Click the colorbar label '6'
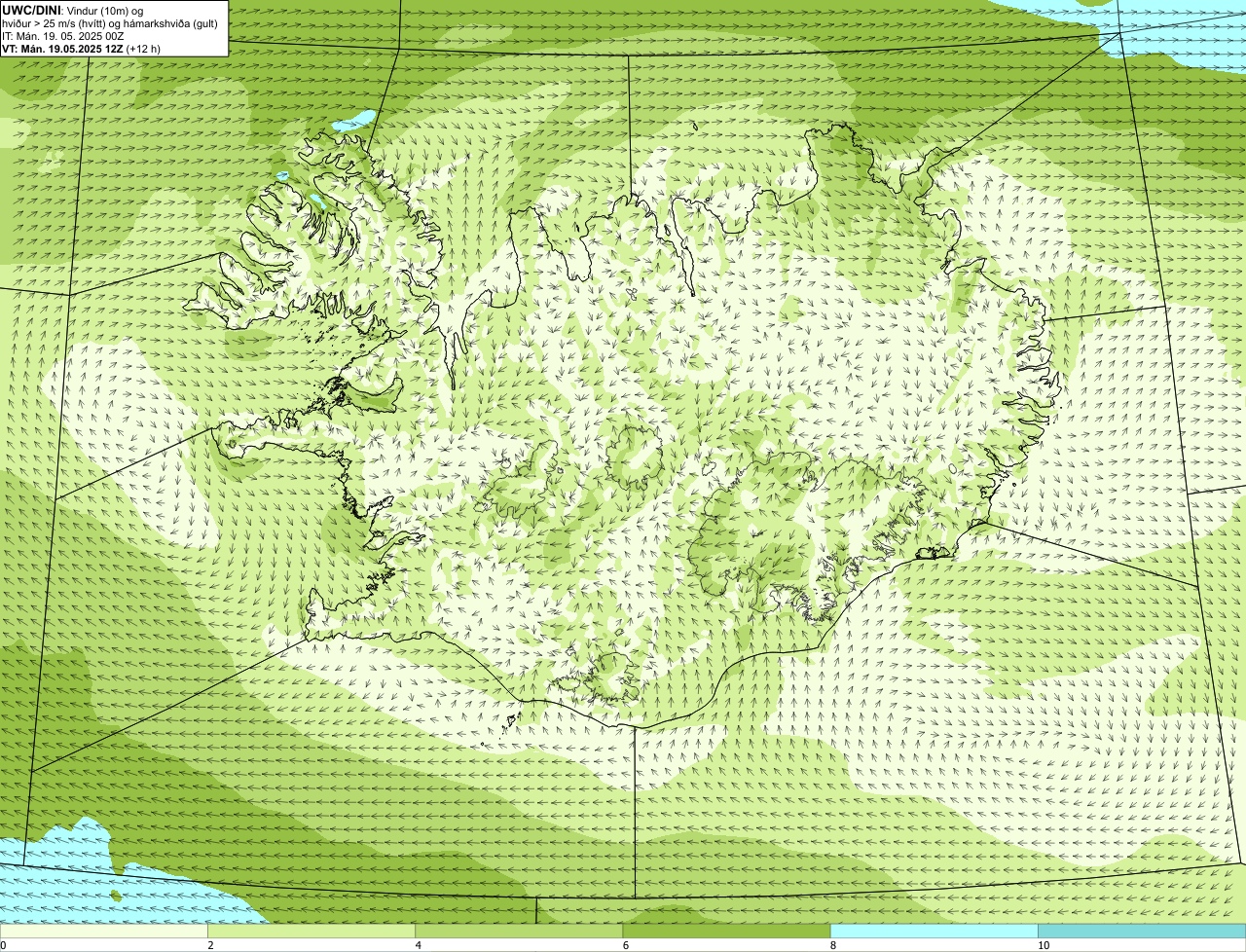This screenshot has height=952, width=1246. (625, 945)
